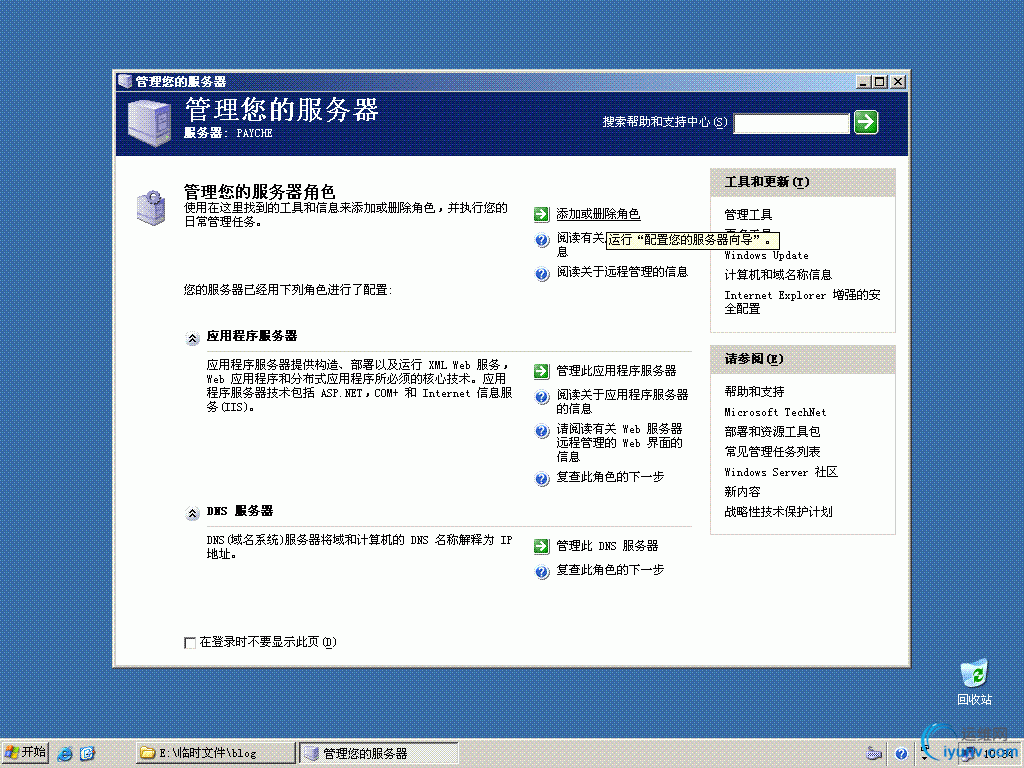Open 管理工具 in tools panel

(x=748, y=215)
